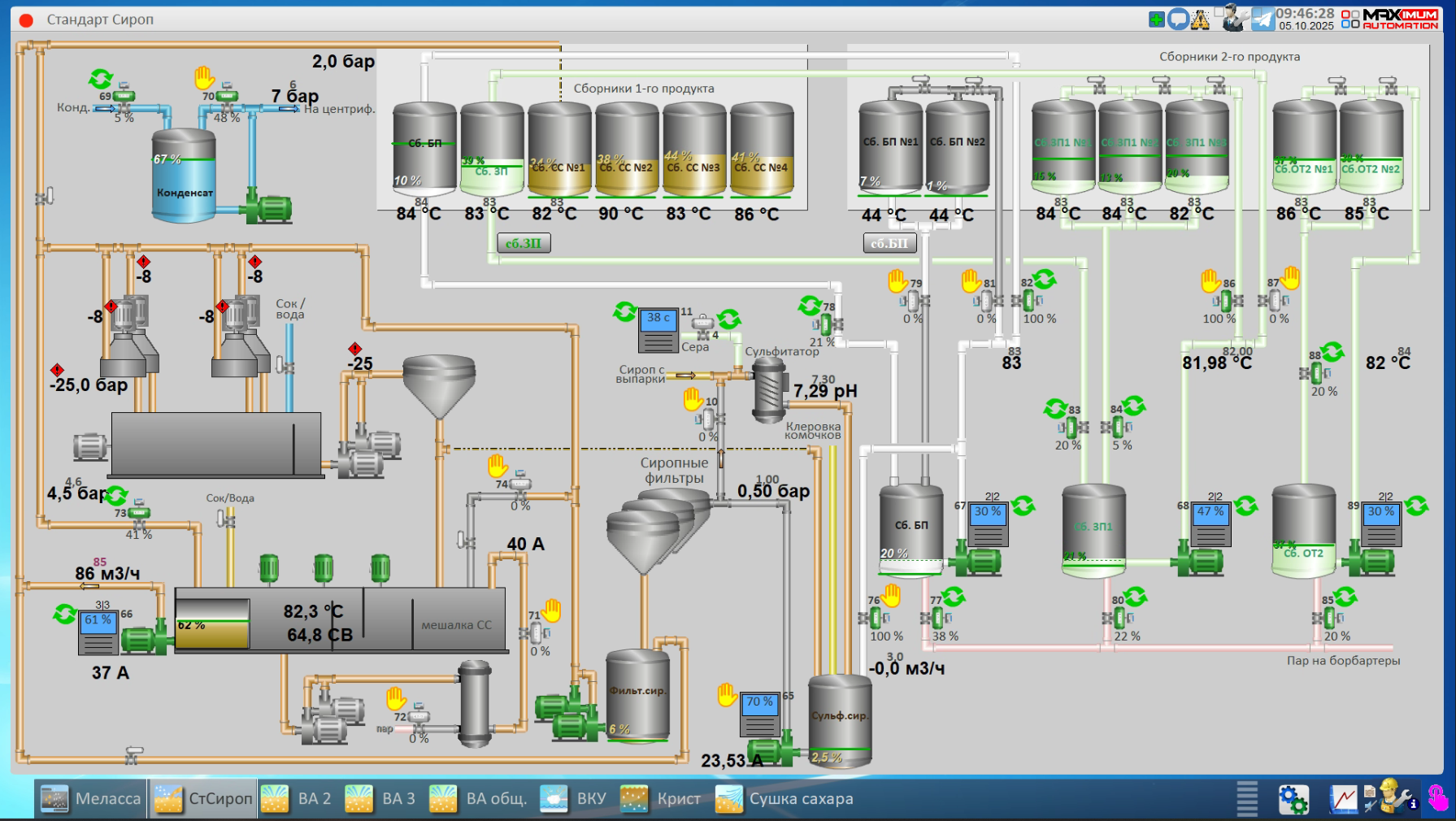Click the Сульфитатор vessel

[x=768, y=389]
